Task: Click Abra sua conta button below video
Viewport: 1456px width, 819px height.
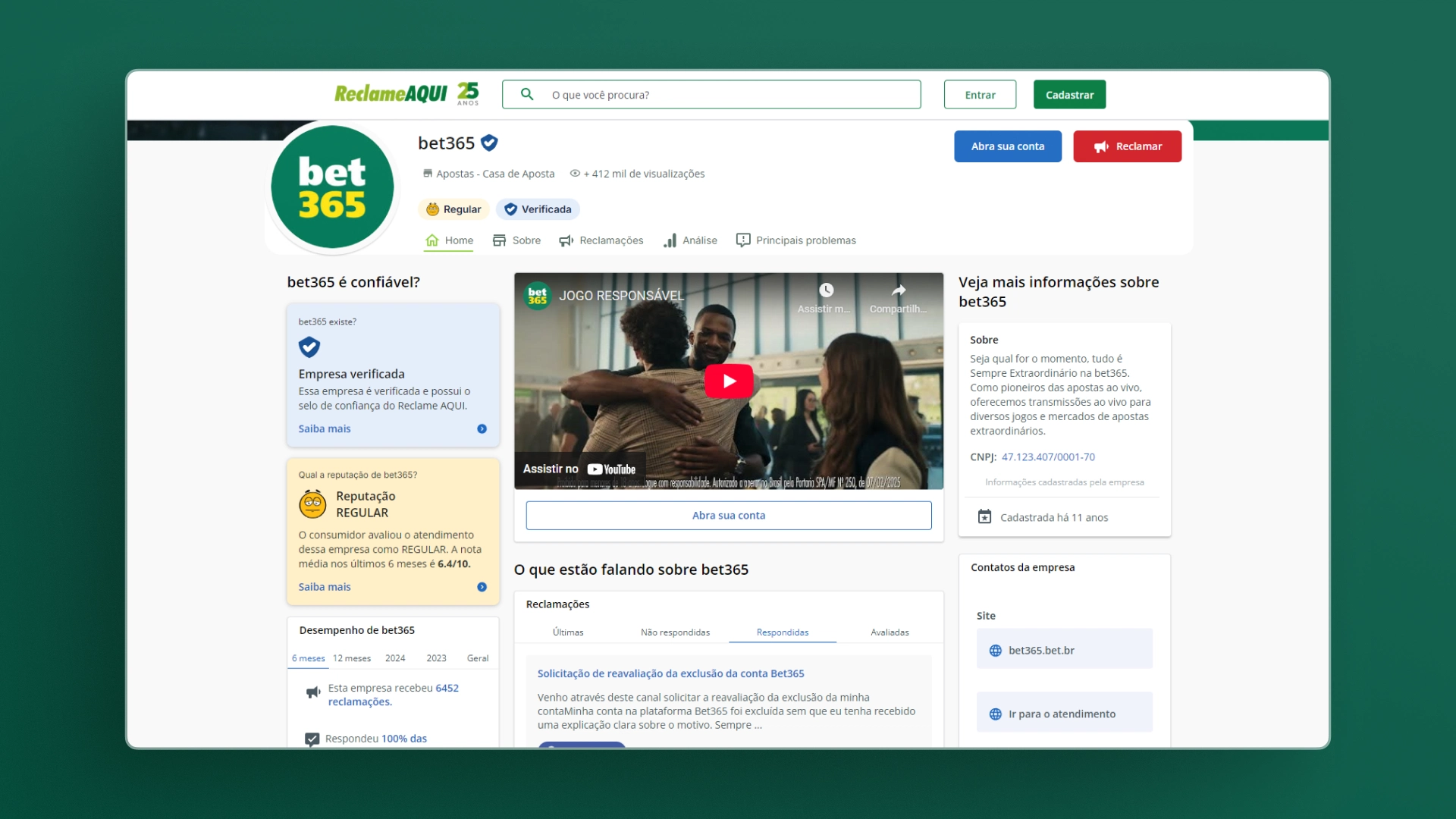Action: tap(729, 516)
